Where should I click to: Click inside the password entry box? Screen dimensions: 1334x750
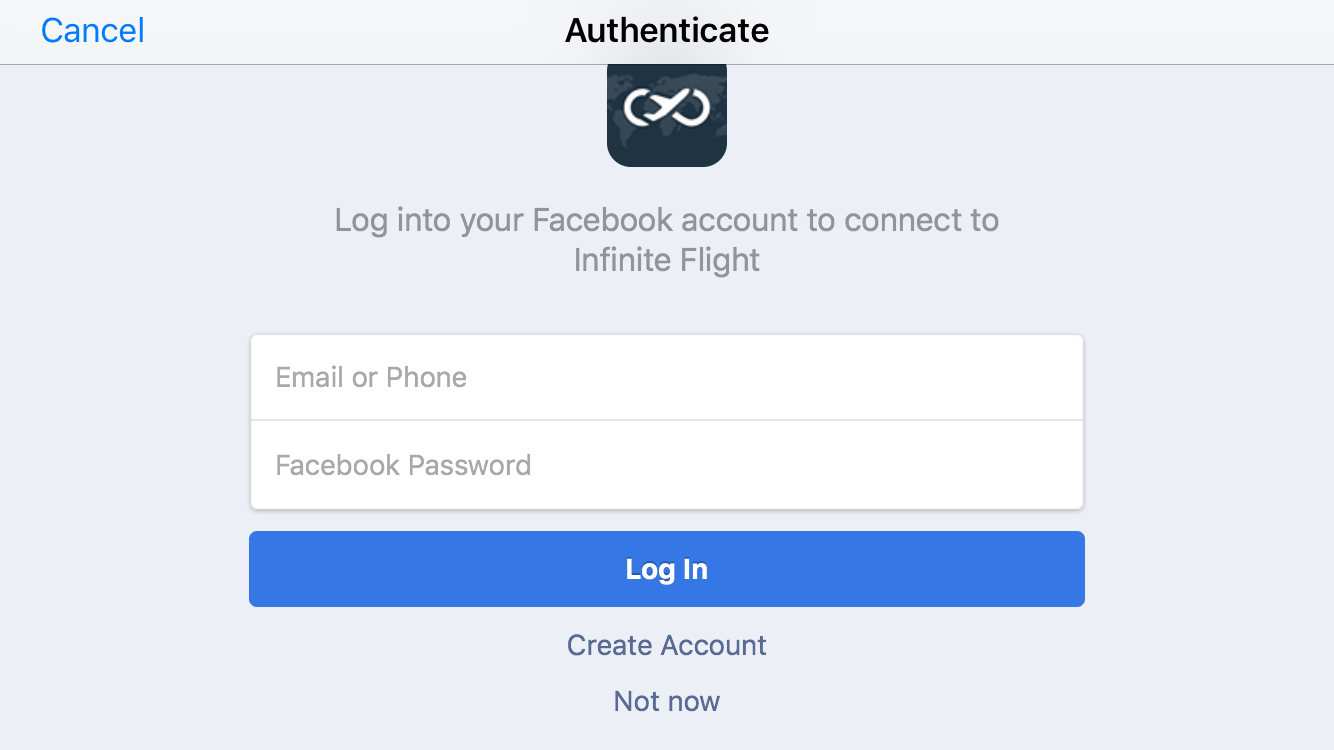[x=667, y=465]
